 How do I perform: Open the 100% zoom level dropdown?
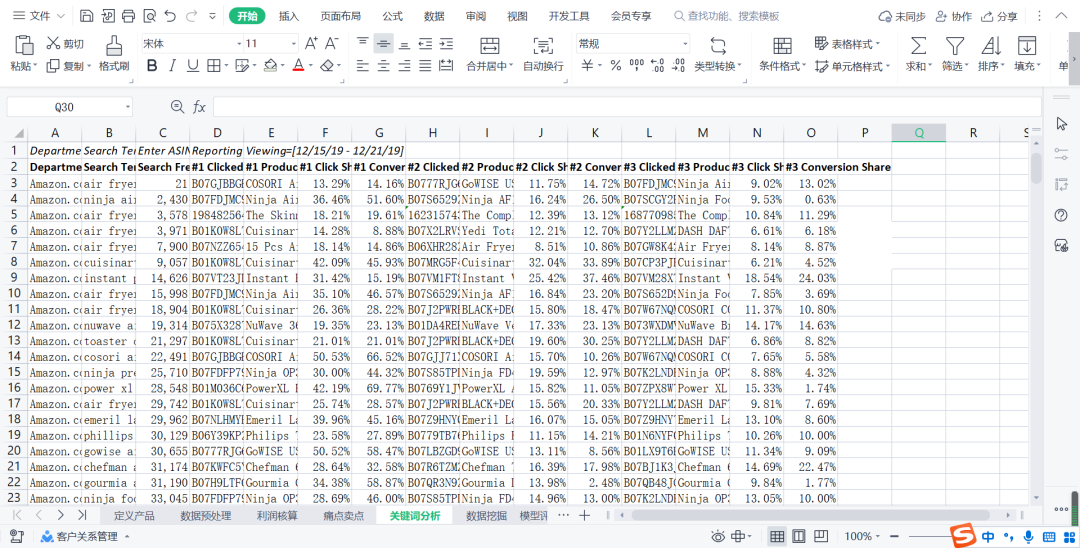[x=863, y=536]
